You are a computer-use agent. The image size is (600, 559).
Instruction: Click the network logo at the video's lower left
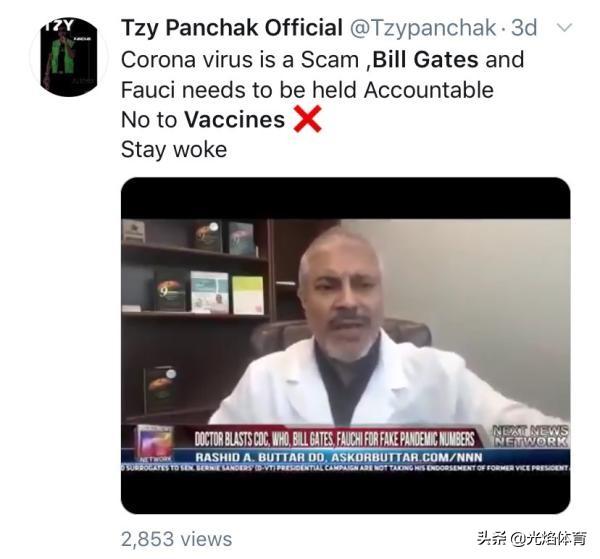coord(155,443)
